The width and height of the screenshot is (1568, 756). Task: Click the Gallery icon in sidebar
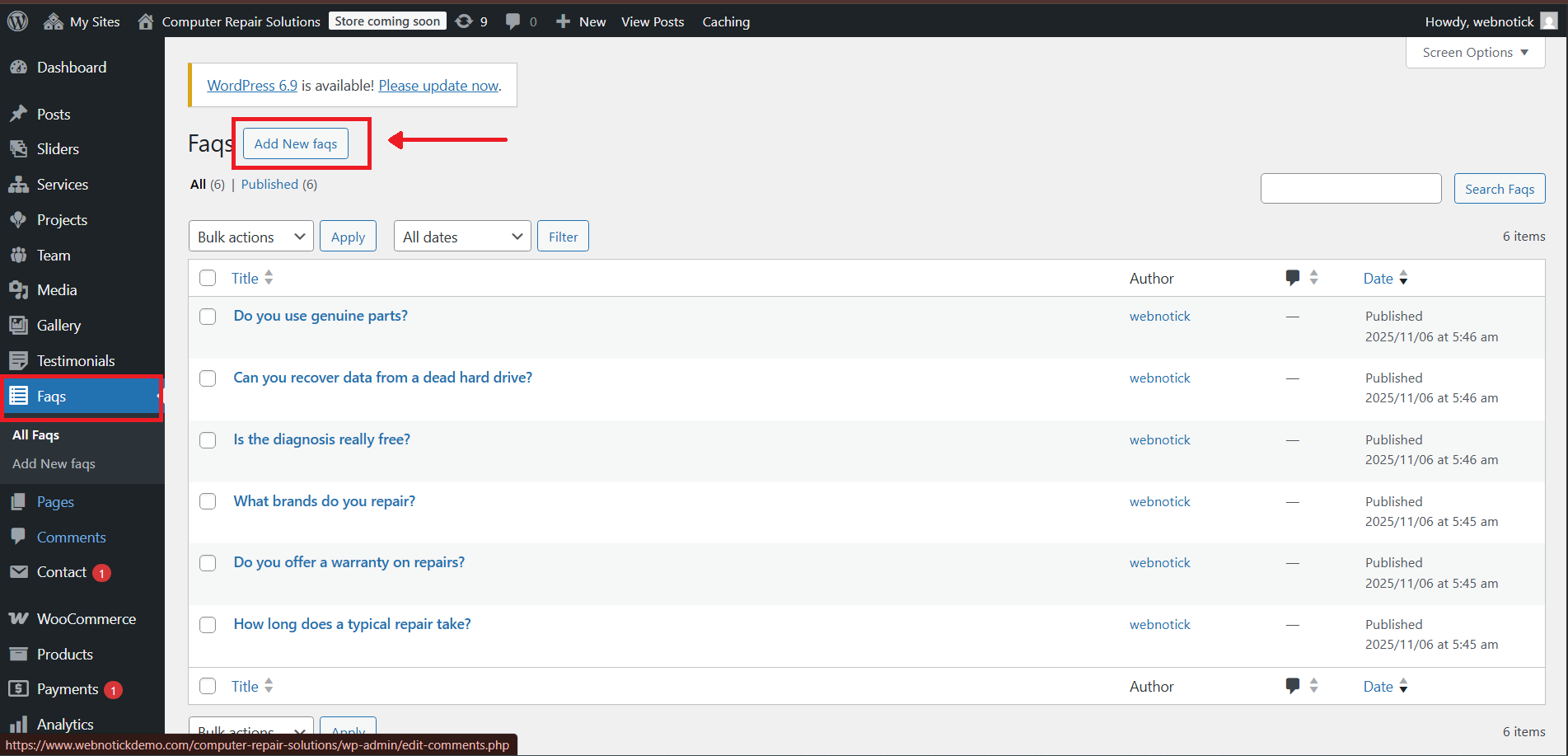pos(18,326)
